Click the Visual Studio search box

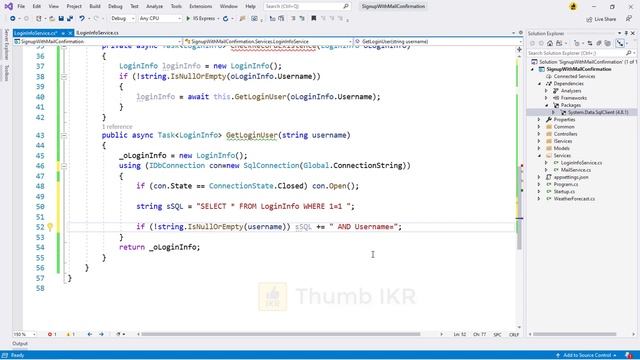coord(307,7)
